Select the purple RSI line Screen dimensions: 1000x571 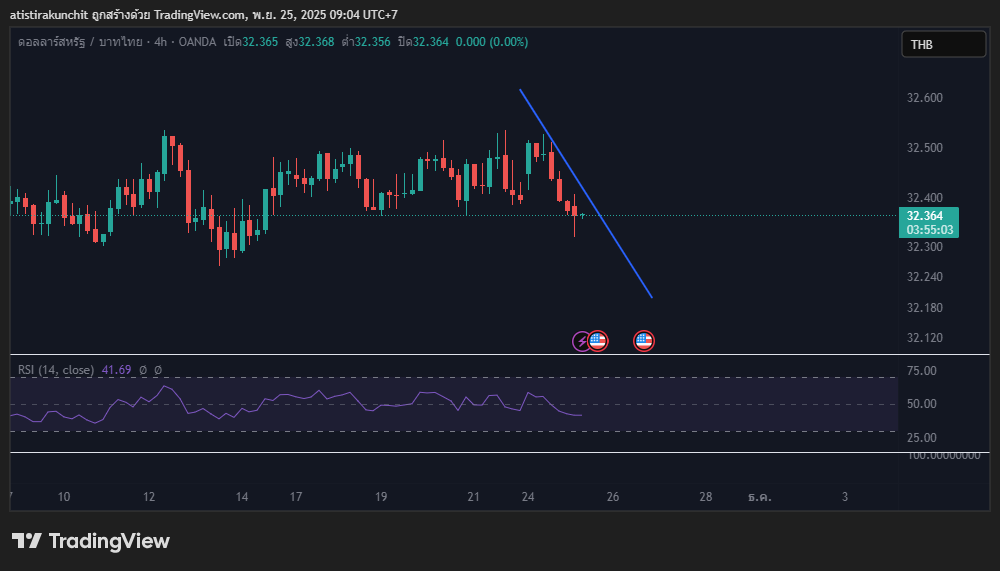(300, 397)
